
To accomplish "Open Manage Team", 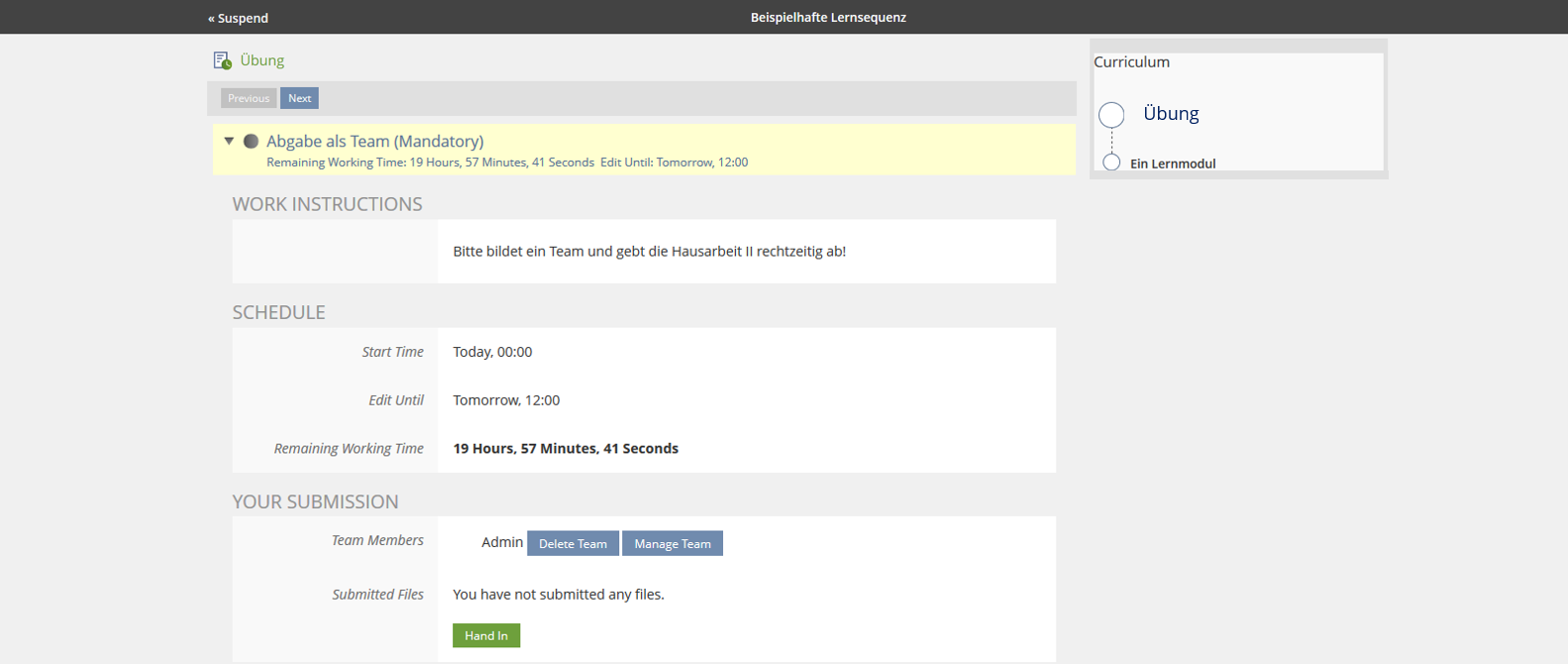I will [x=672, y=543].
